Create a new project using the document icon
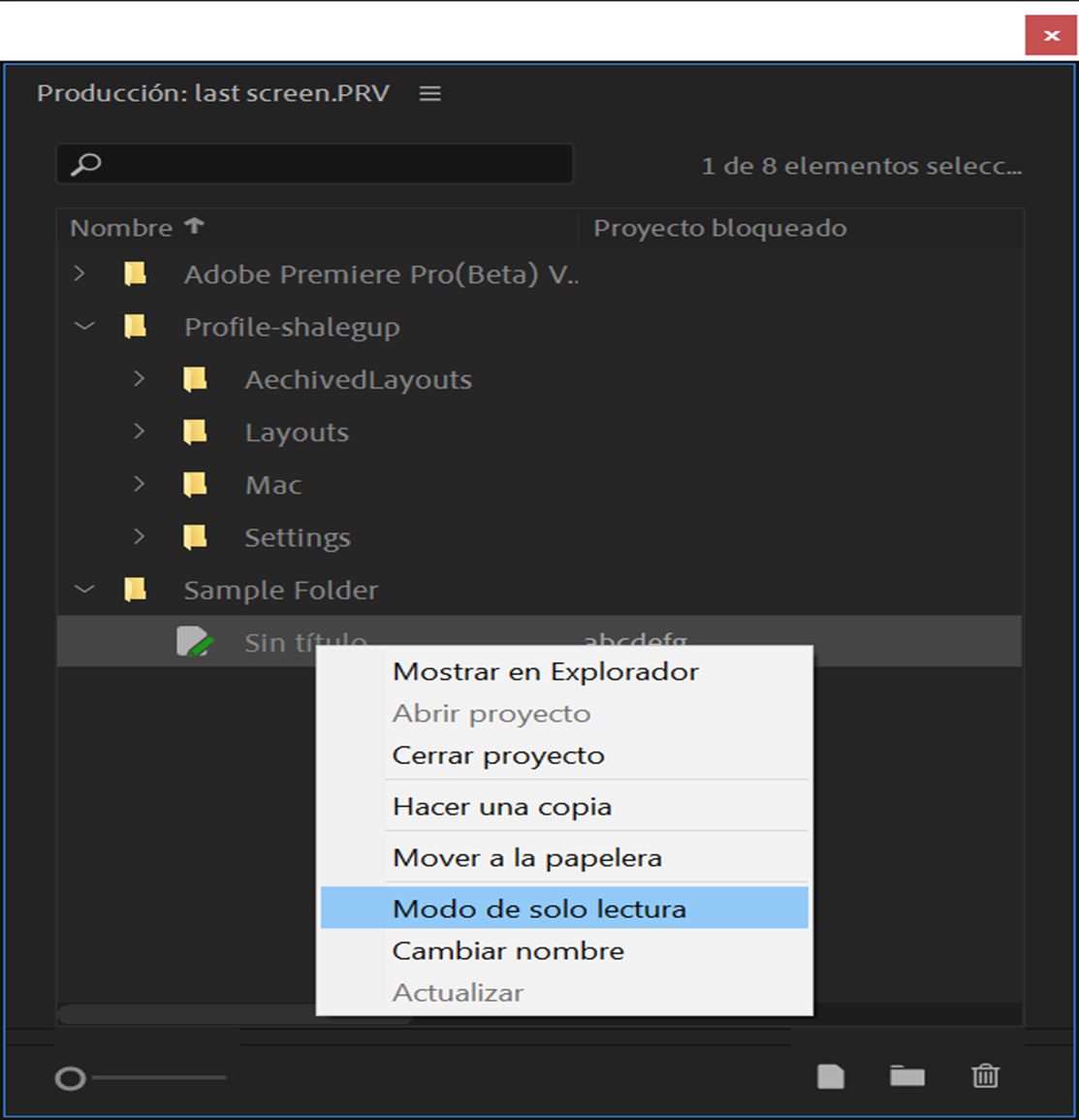The height and width of the screenshot is (1120, 1079). tap(831, 1075)
